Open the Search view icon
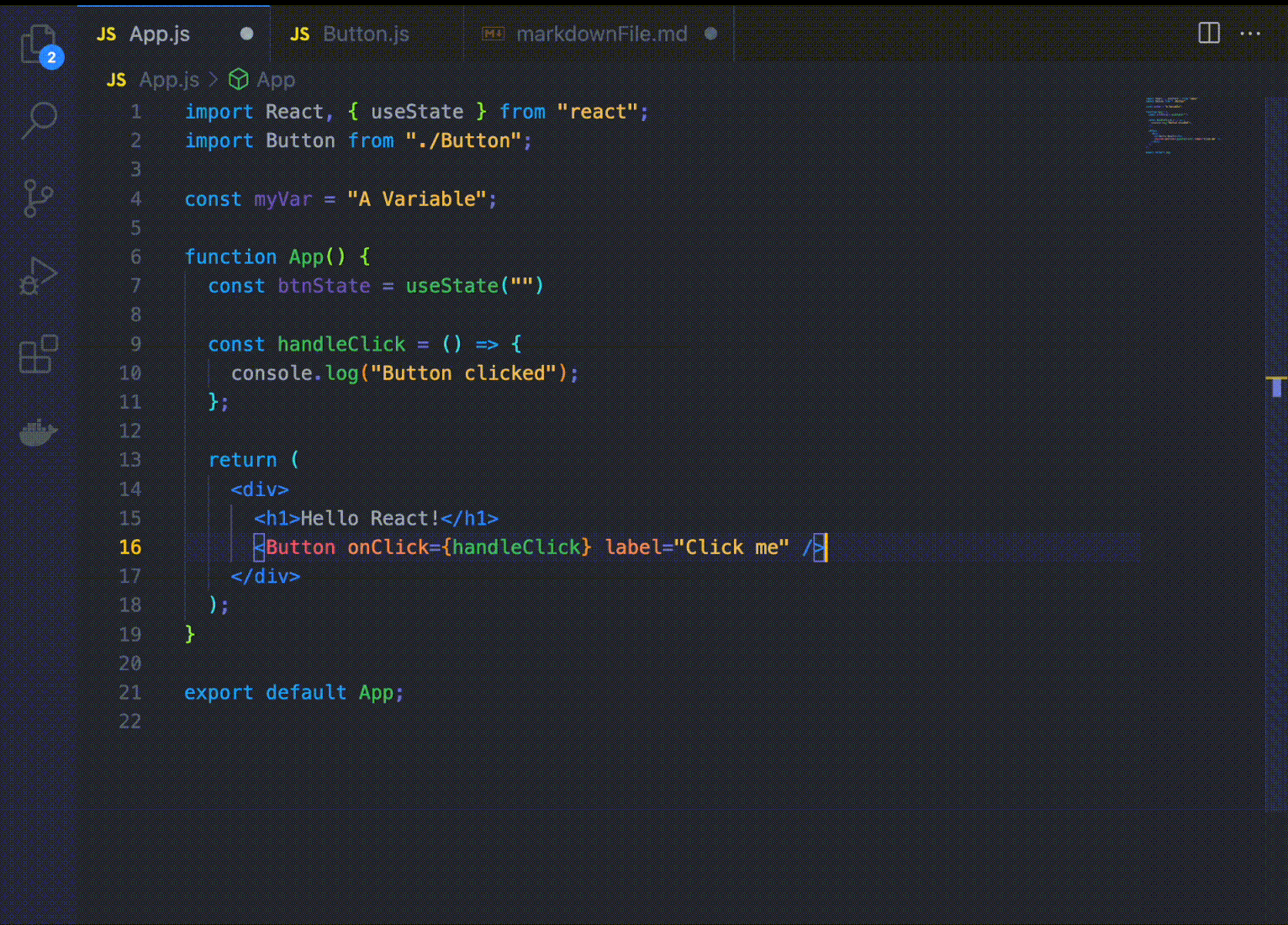The image size is (1288, 925). coord(39,120)
